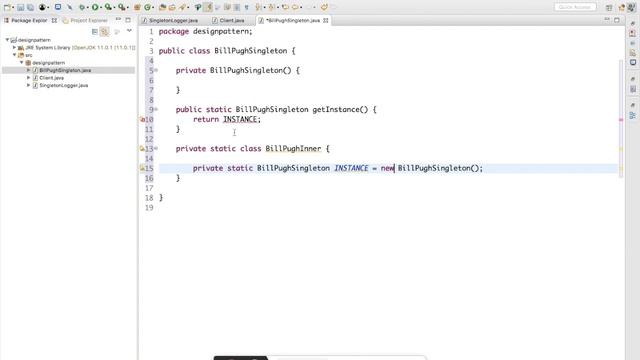Screen dimensions: 640x360
Task: Collapse the src folder node
Action: (14, 55)
